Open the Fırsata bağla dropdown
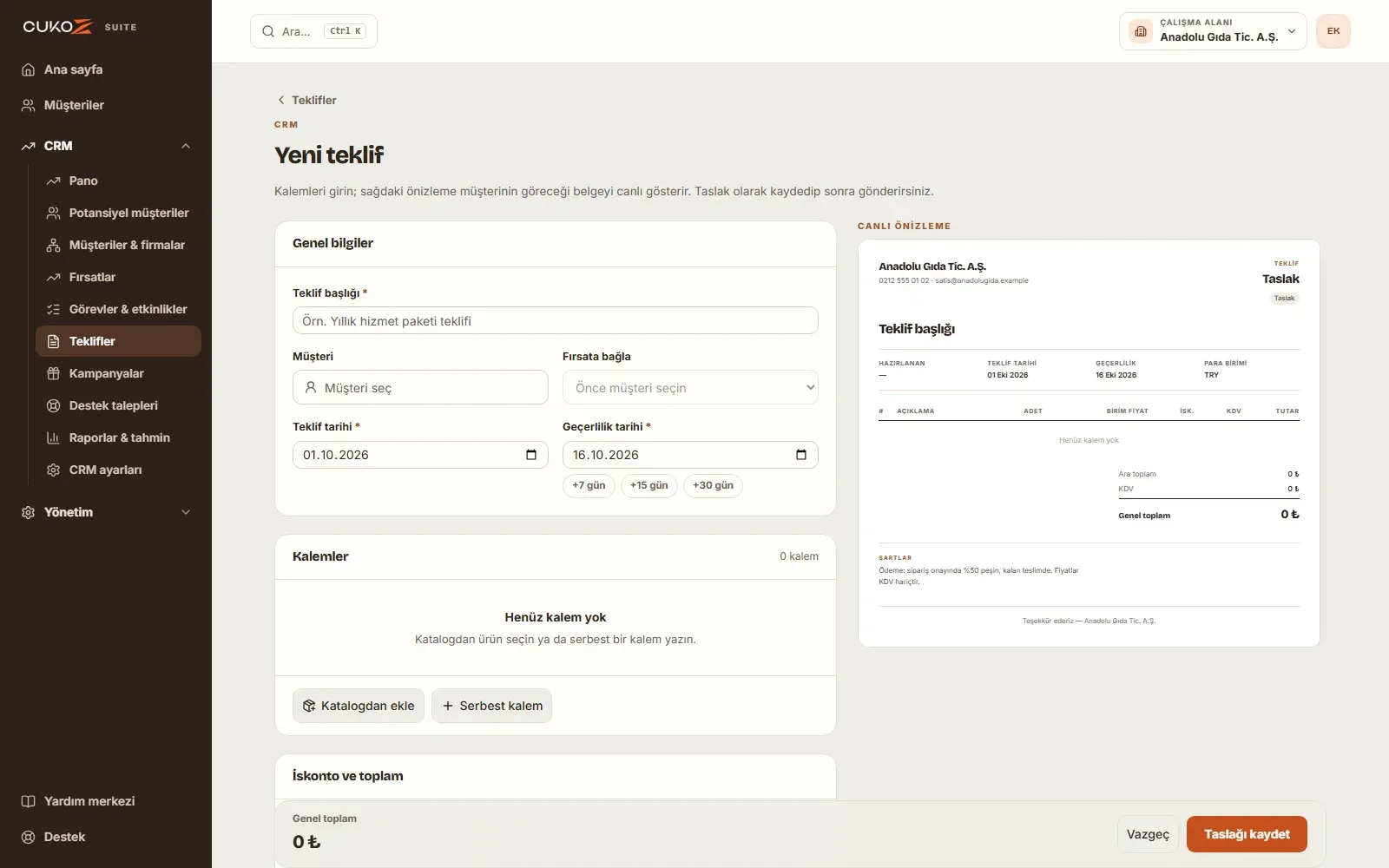The height and width of the screenshot is (868, 1389). click(690, 387)
